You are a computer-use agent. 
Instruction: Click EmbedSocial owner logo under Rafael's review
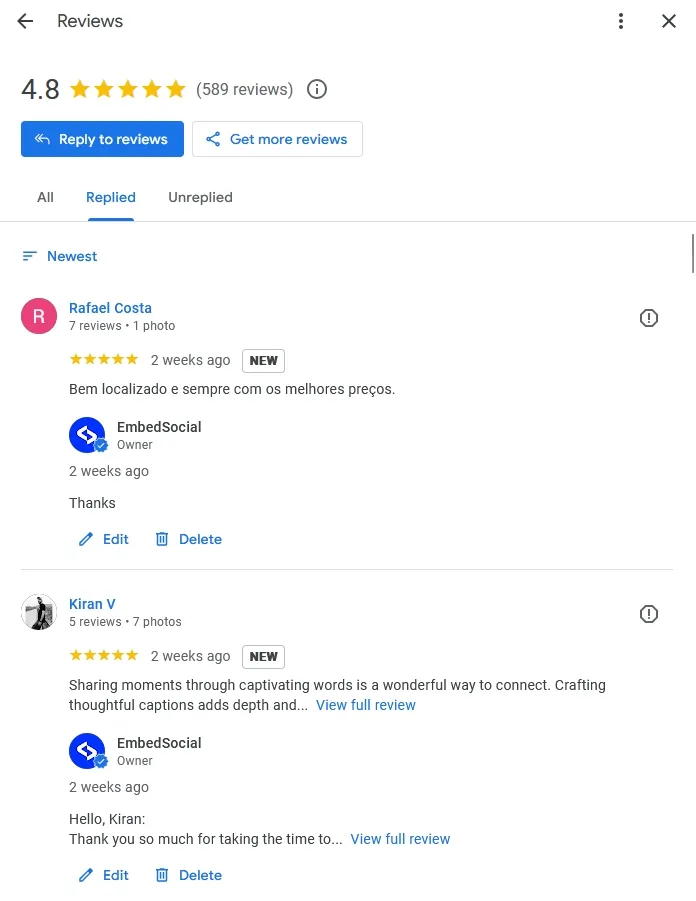[x=87, y=435]
